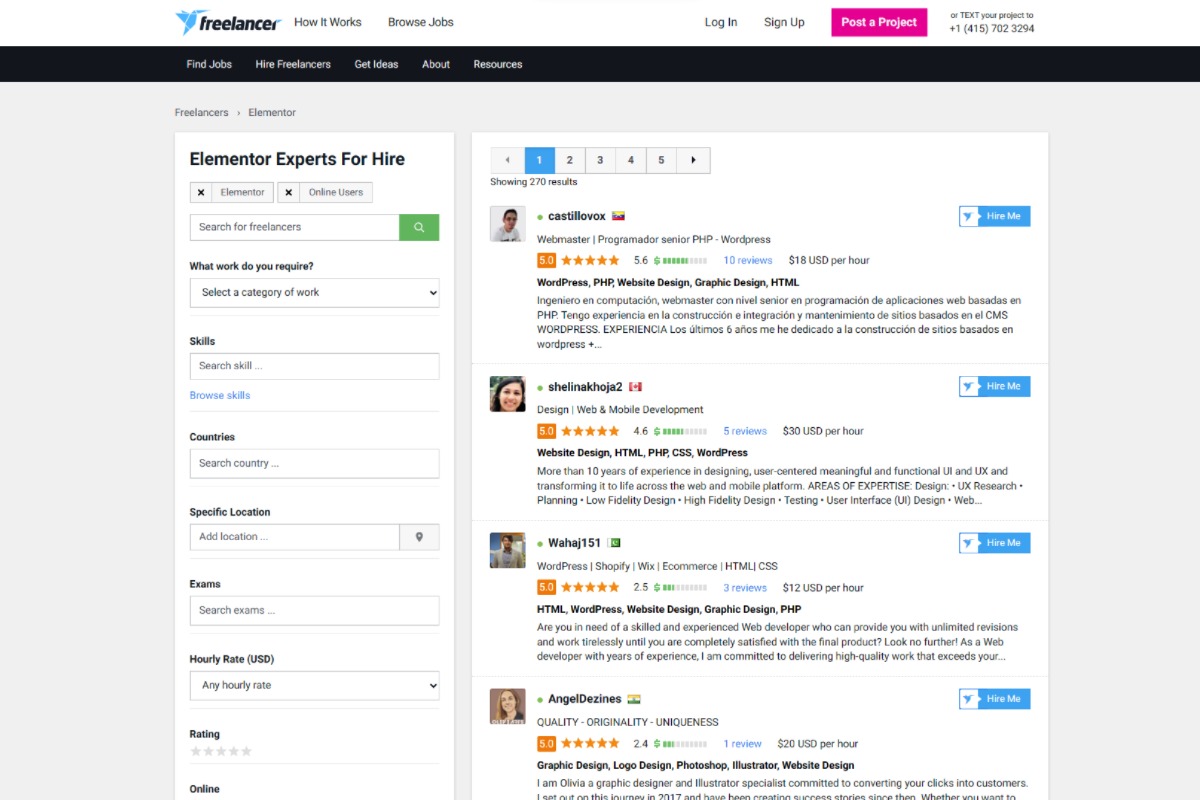Open shelinakhoja2 5 reviews link
1200x800 pixels.
point(745,431)
